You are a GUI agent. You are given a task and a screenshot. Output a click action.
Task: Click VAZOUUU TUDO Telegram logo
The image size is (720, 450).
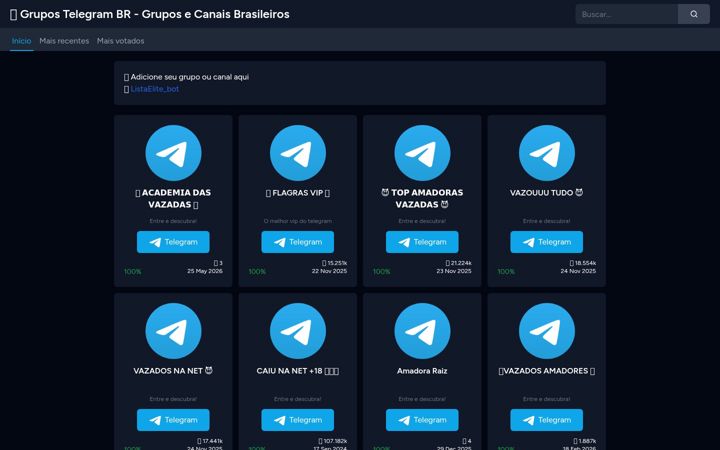546,153
